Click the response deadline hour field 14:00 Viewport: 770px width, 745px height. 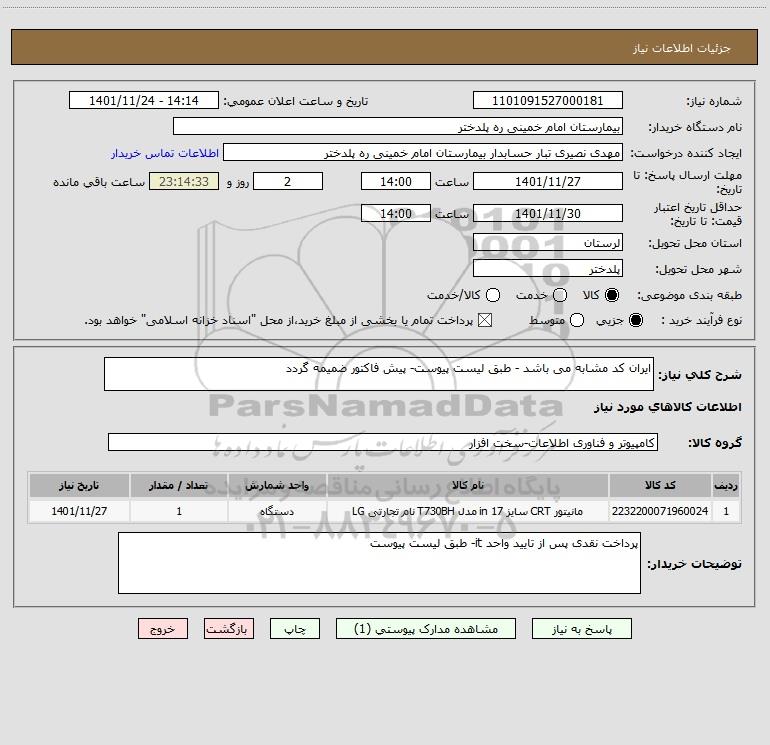click(x=396, y=181)
